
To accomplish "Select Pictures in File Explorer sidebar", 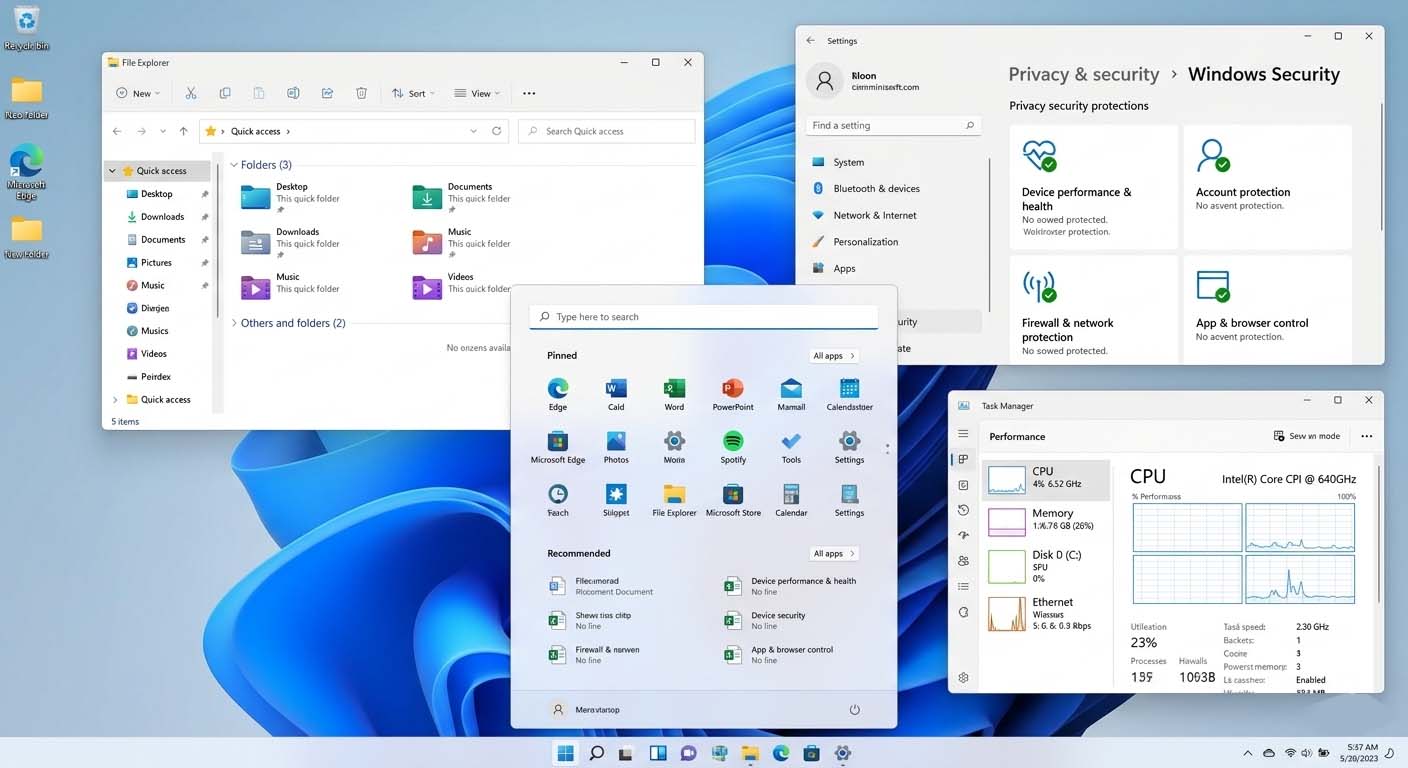I will pyautogui.click(x=157, y=262).
